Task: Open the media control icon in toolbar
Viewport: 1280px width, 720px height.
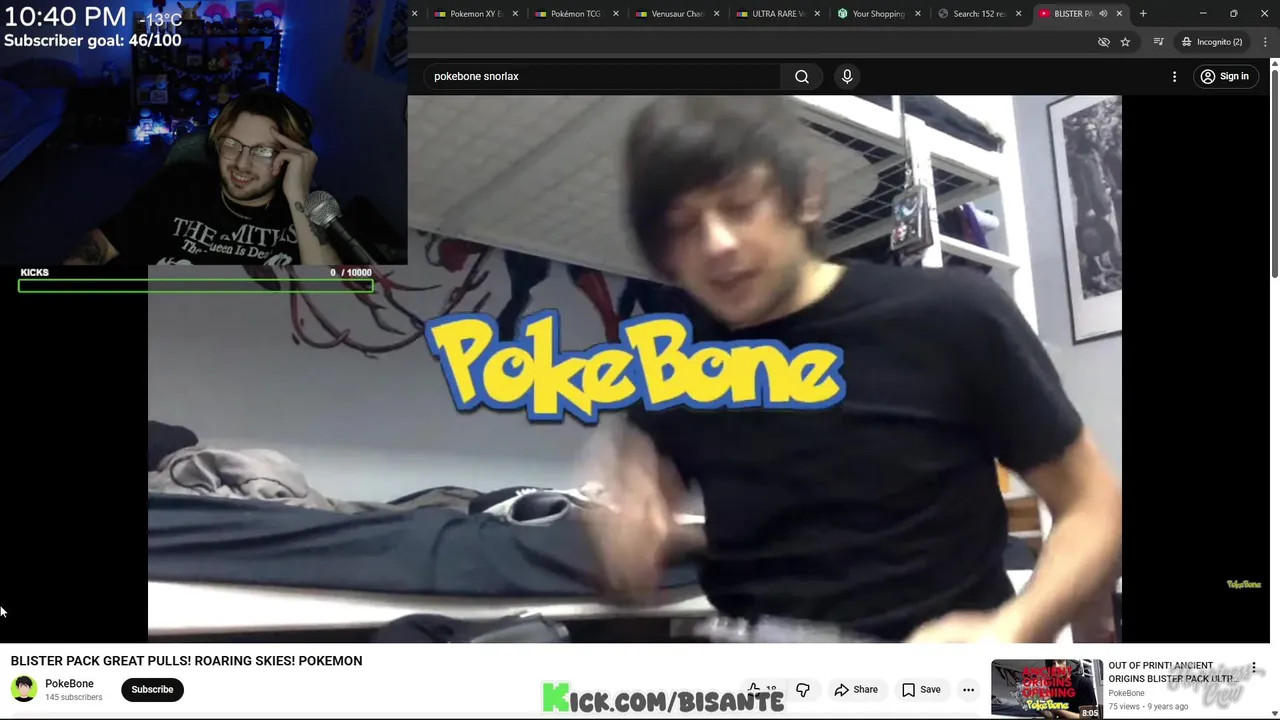Action: click(x=1158, y=42)
